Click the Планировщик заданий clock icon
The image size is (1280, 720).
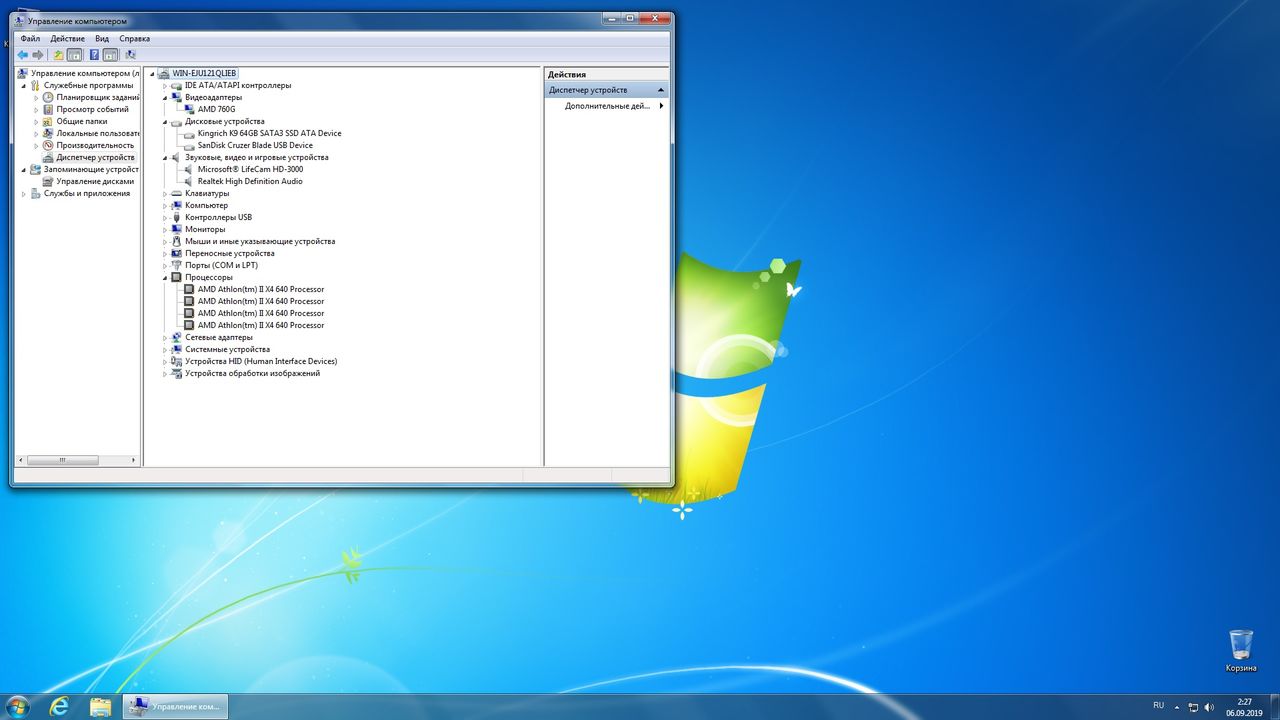48,97
